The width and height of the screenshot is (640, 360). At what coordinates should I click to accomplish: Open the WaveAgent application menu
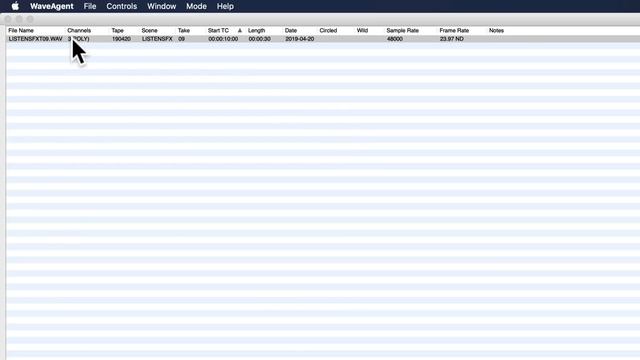52,6
